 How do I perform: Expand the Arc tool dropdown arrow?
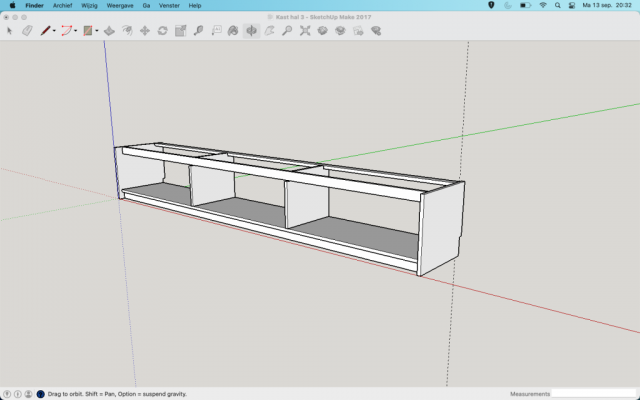click(76, 31)
